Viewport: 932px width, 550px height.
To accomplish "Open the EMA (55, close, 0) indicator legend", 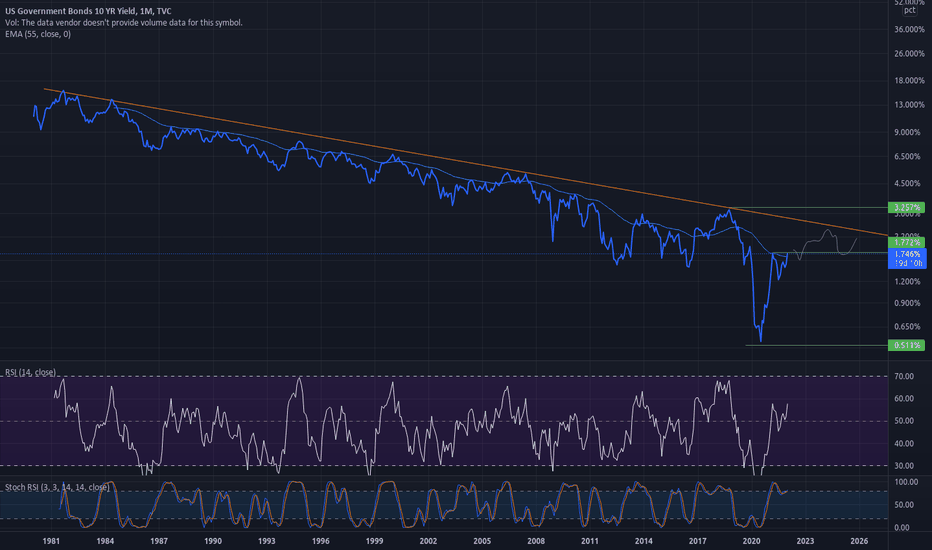I will click(38, 34).
